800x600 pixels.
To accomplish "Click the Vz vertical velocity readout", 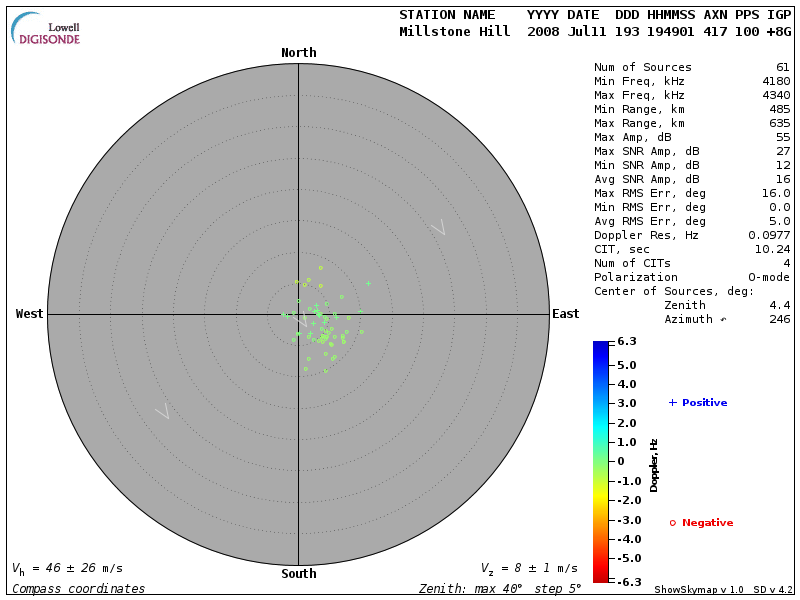I will click(528, 568).
